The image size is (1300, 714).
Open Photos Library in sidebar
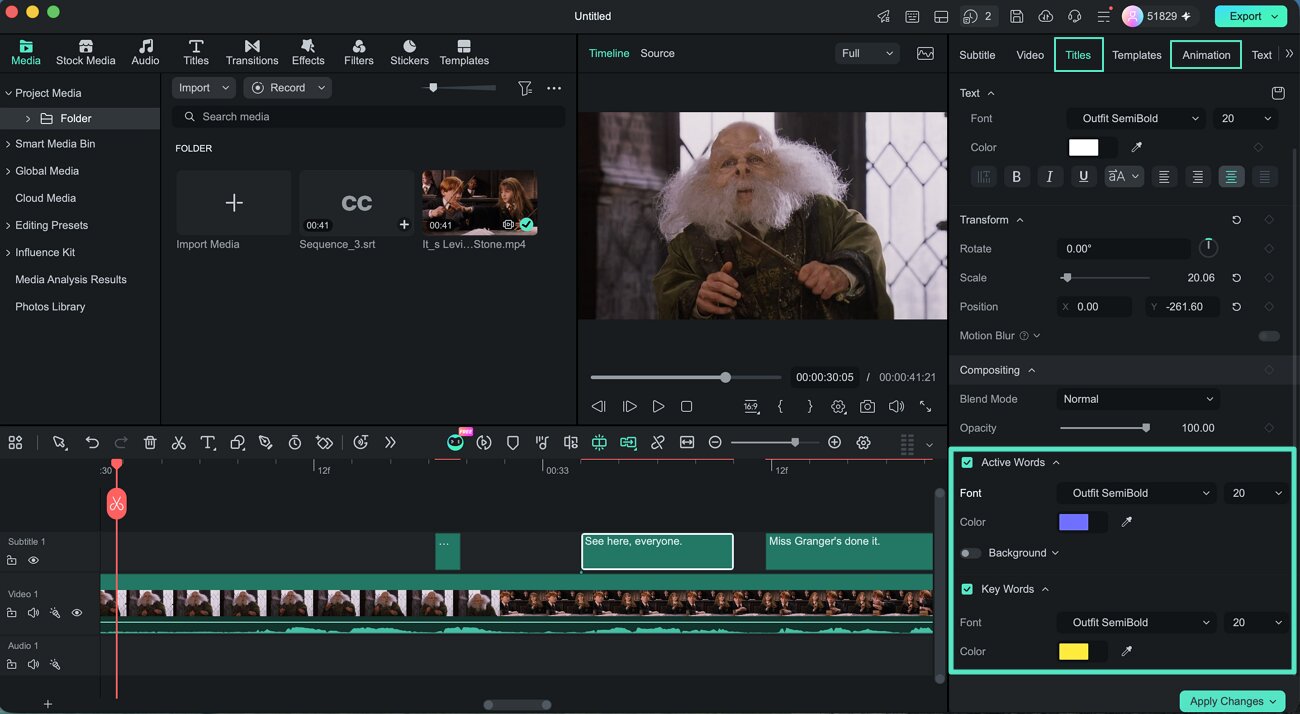(50, 307)
